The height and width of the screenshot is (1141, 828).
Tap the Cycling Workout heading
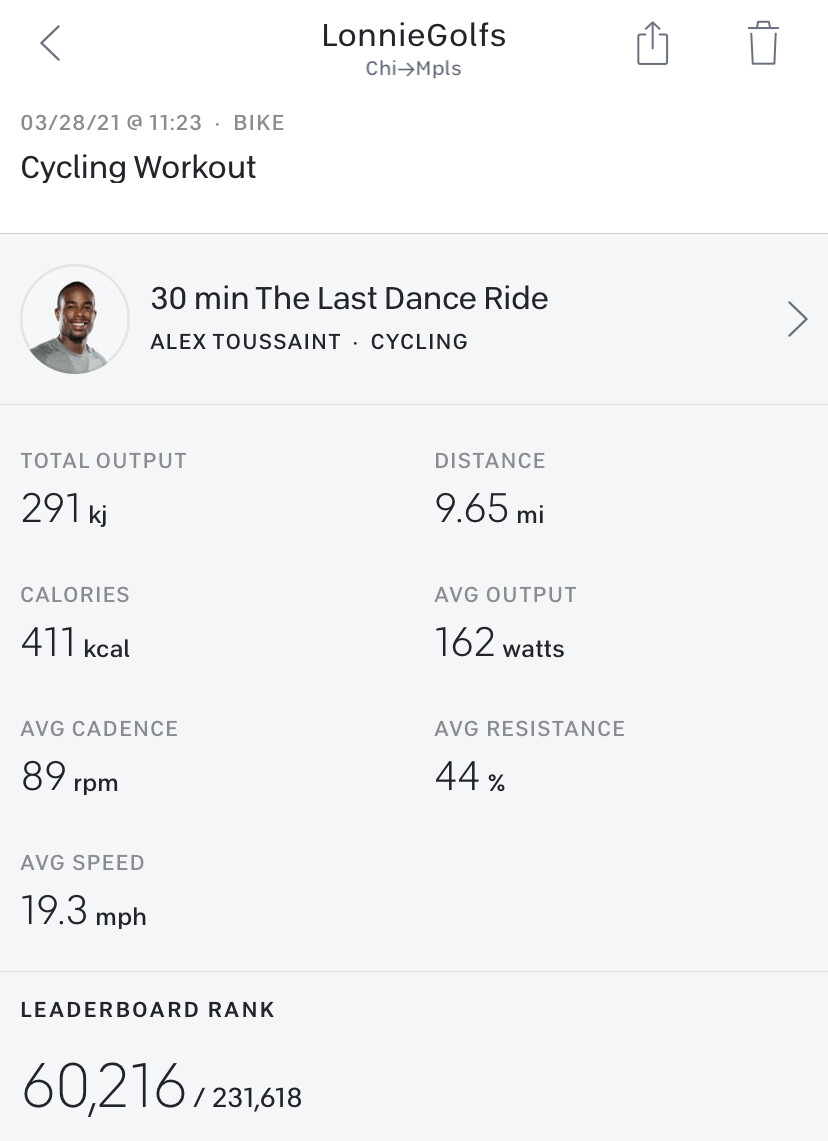(x=138, y=167)
